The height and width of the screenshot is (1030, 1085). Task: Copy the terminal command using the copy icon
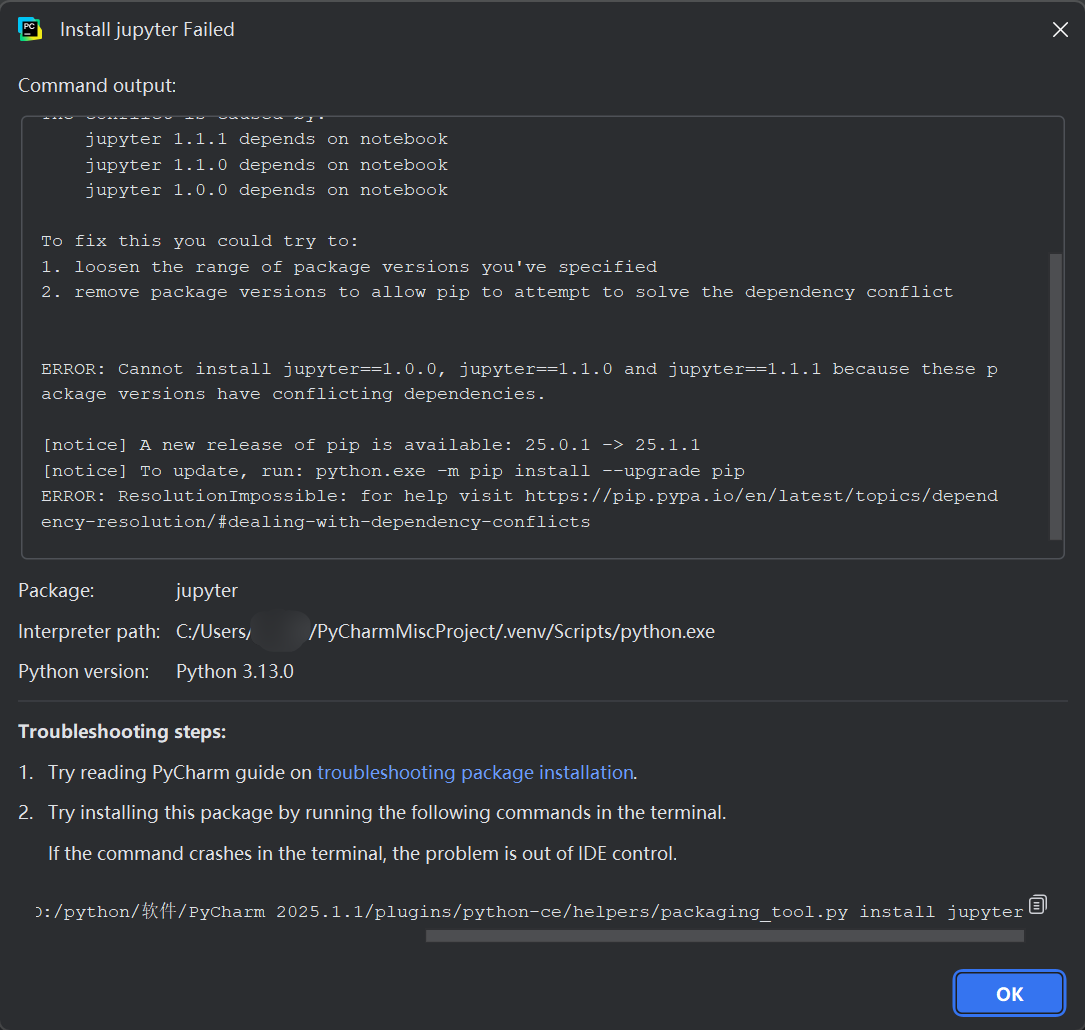coord(1037,904)
